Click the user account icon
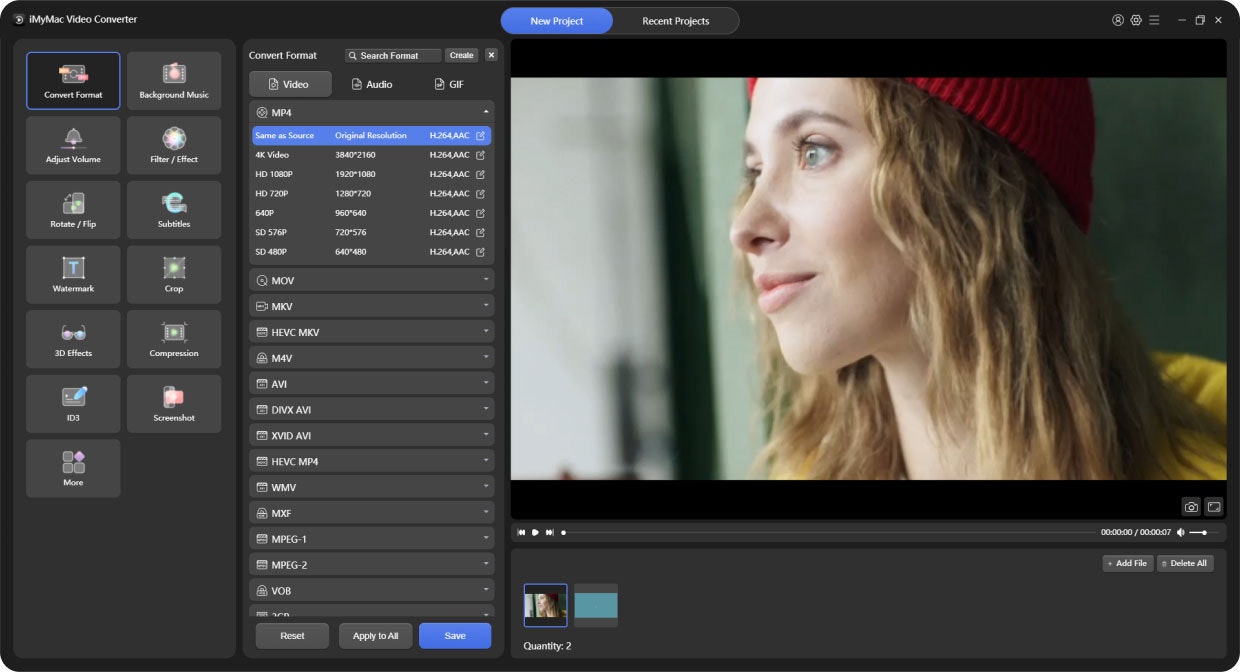Viewport: 1240px width, 672px height. point(1118,20)
